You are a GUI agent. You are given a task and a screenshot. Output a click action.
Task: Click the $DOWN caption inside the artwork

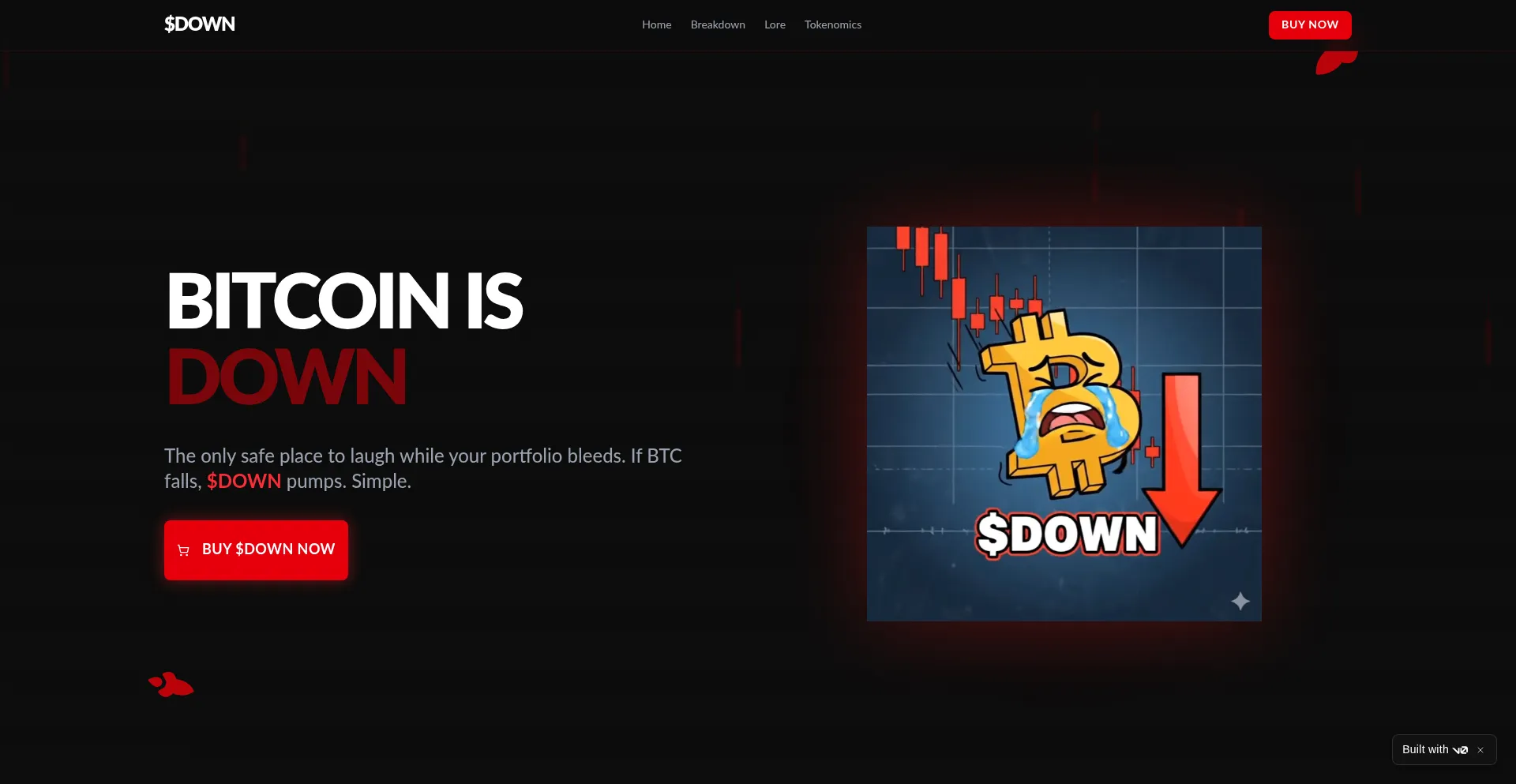tap(1068, 534)
